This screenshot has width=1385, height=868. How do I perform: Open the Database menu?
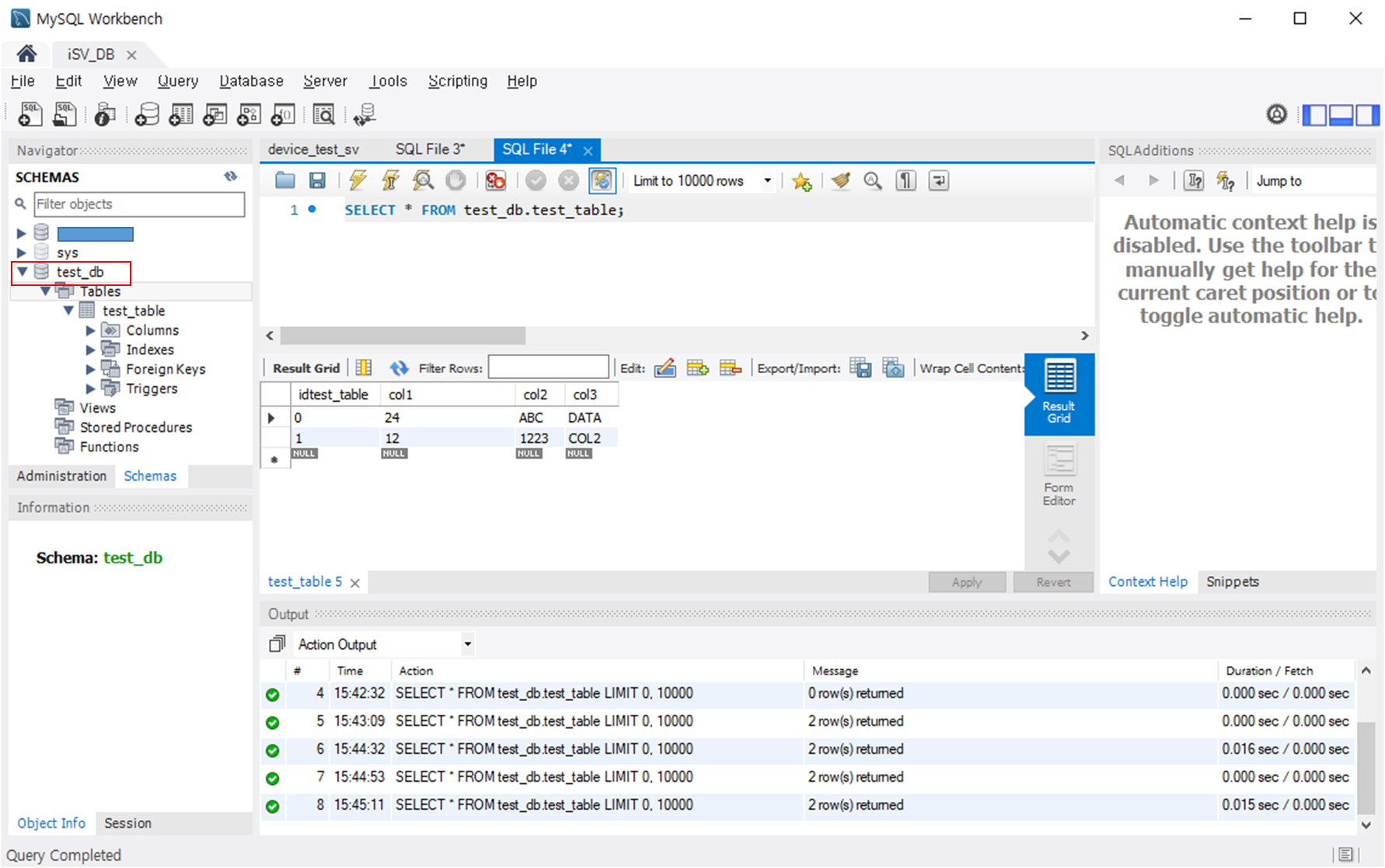point(251,81)
